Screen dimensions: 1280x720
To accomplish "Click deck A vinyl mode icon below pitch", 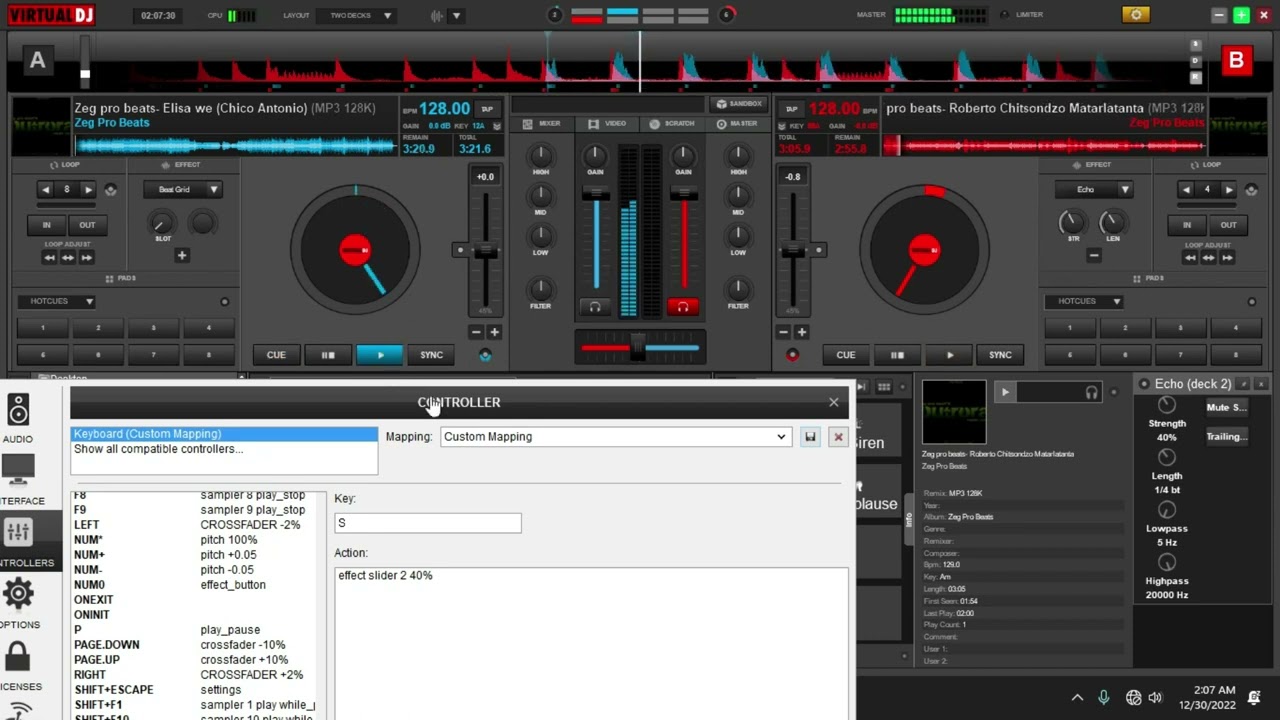I will pos(486,355).
